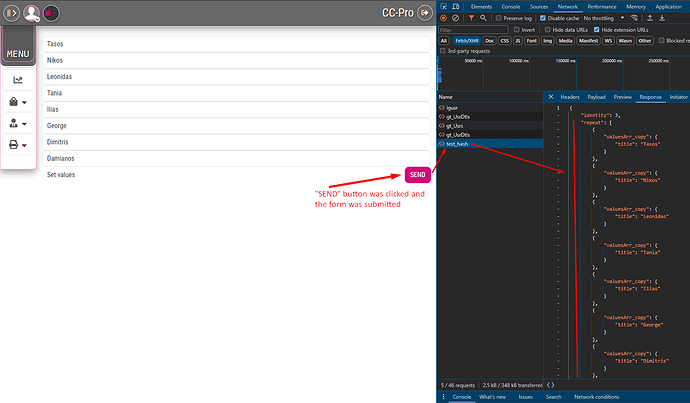Screen dimensions: 690x403
Task: Uncheck Hide extension URLs checkbox
Action: click(596, 29)
